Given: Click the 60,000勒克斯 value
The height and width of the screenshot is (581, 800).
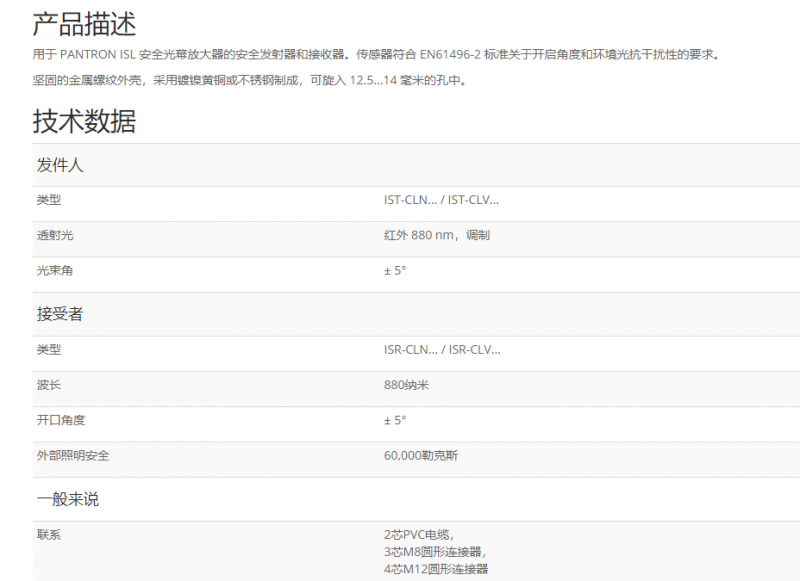Looking at the screenshot, I should pos(421,455).
